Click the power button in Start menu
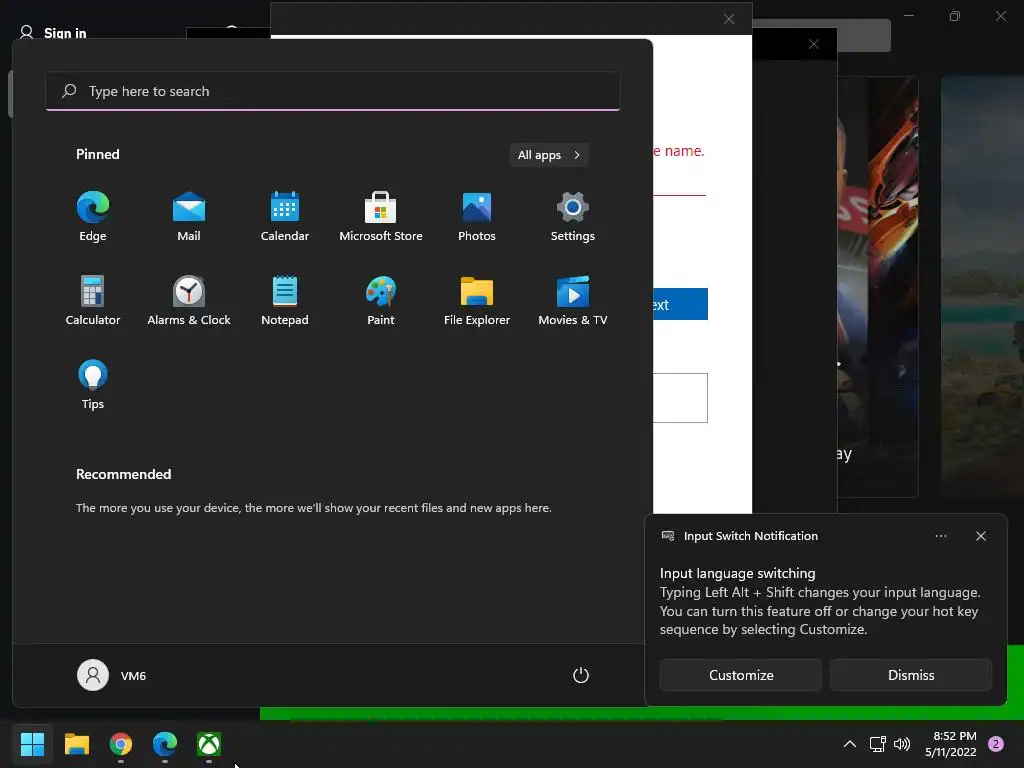1024x768 pixels. pos(581,675)
